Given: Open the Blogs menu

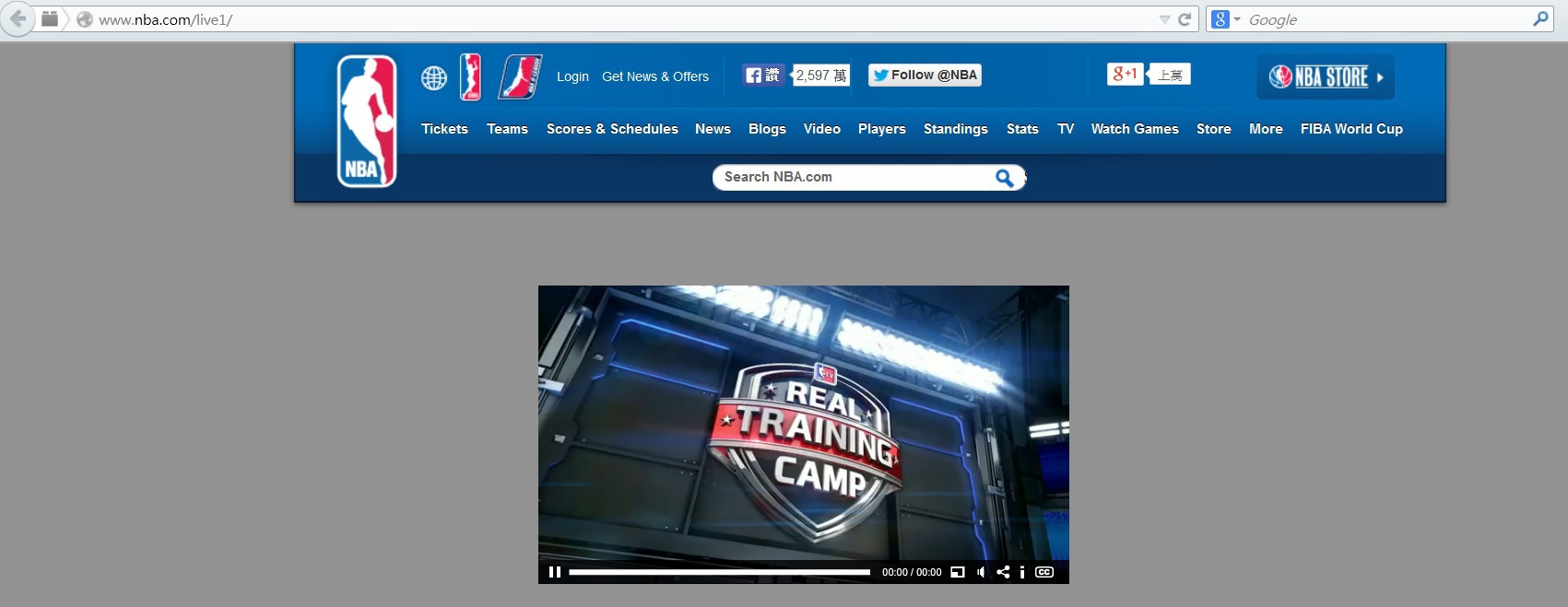Looking at the screenshot, I should point(767,129).
